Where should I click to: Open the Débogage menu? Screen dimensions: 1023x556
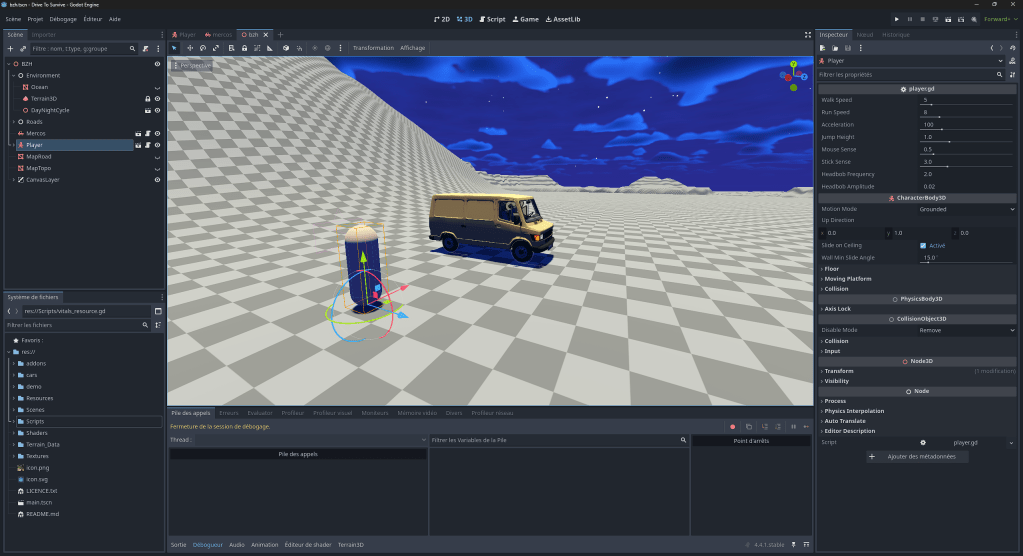(62, 19)
